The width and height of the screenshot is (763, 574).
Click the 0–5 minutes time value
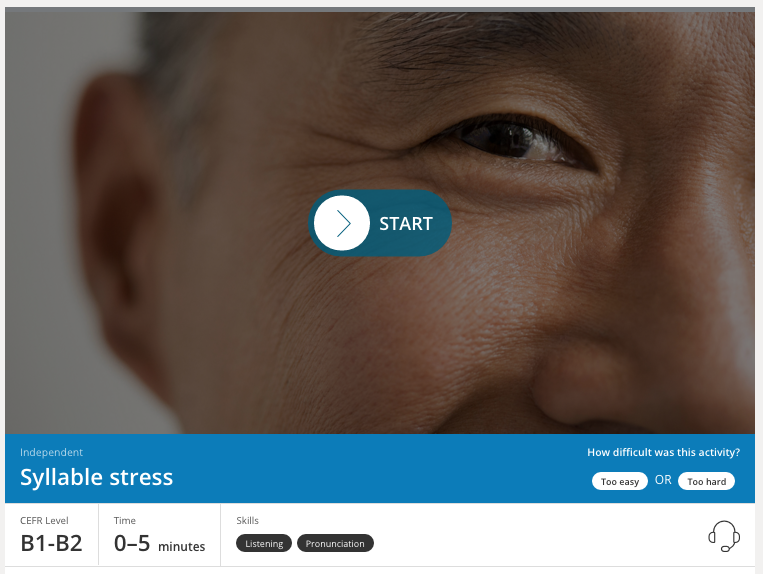coord(160,544)
